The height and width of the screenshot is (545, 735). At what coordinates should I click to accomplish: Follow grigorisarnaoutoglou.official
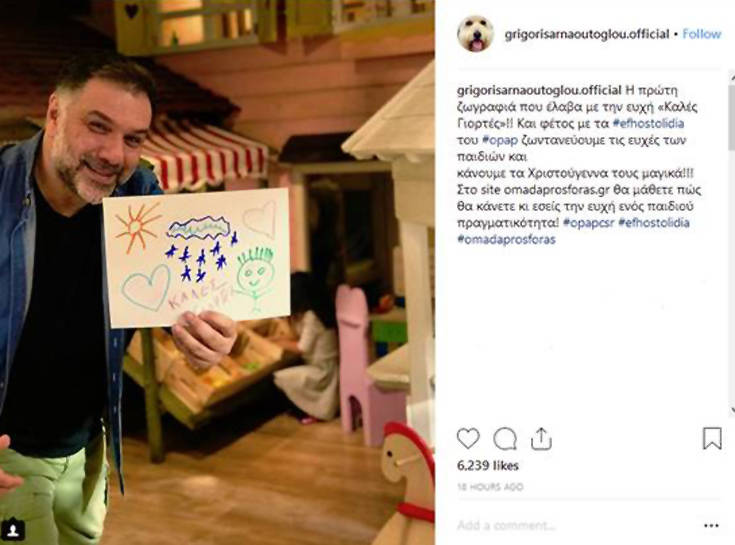click(x=701, y=34)
